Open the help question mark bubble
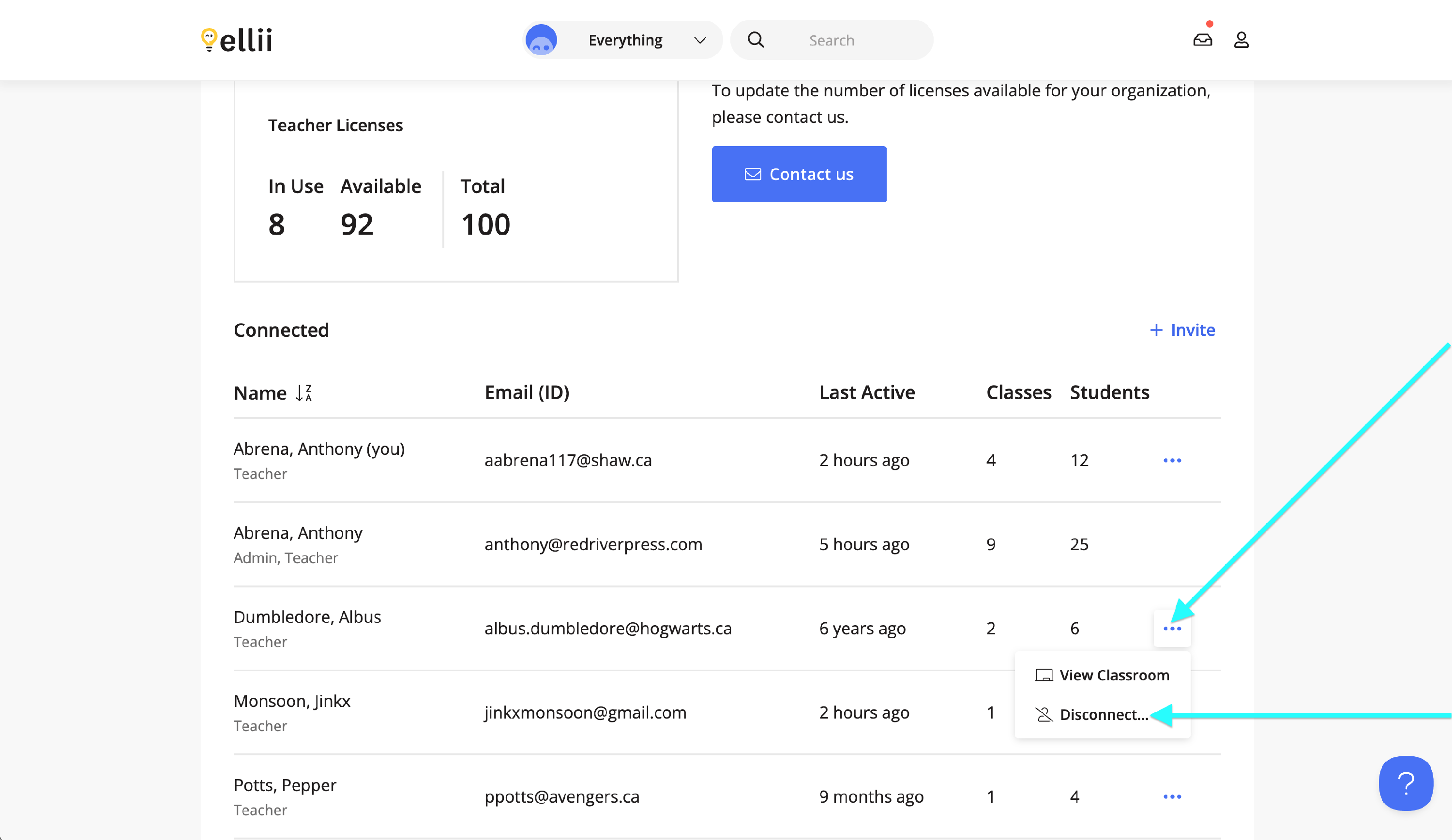This screenshot has height=840, width=1452. point(1406,783)
